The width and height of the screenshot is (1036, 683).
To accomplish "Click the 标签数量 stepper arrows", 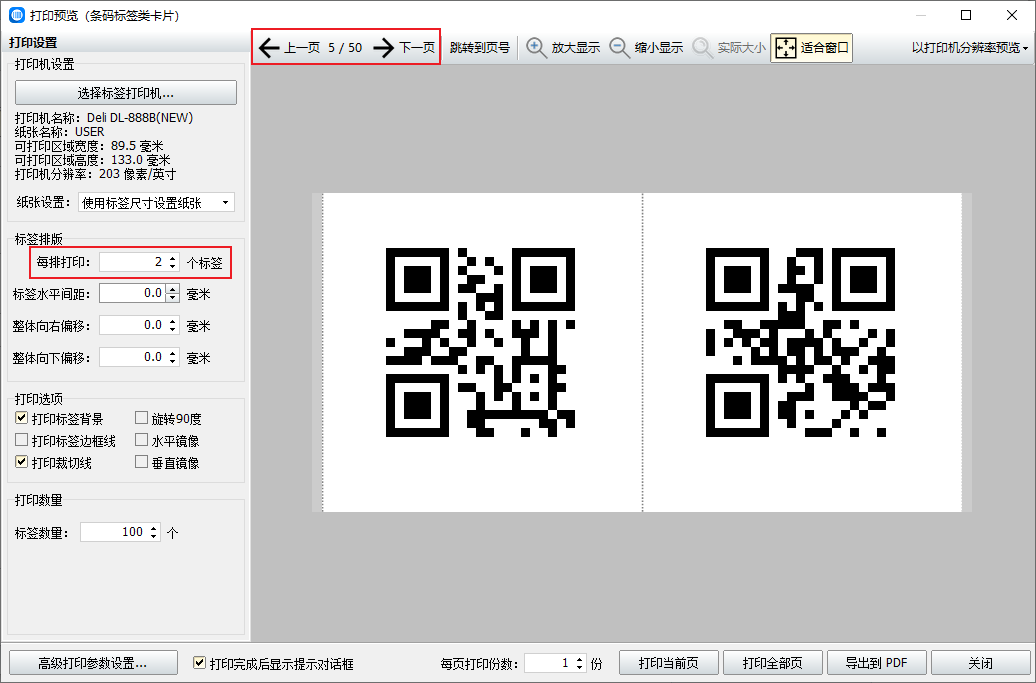I will click(x=154, y=532).
